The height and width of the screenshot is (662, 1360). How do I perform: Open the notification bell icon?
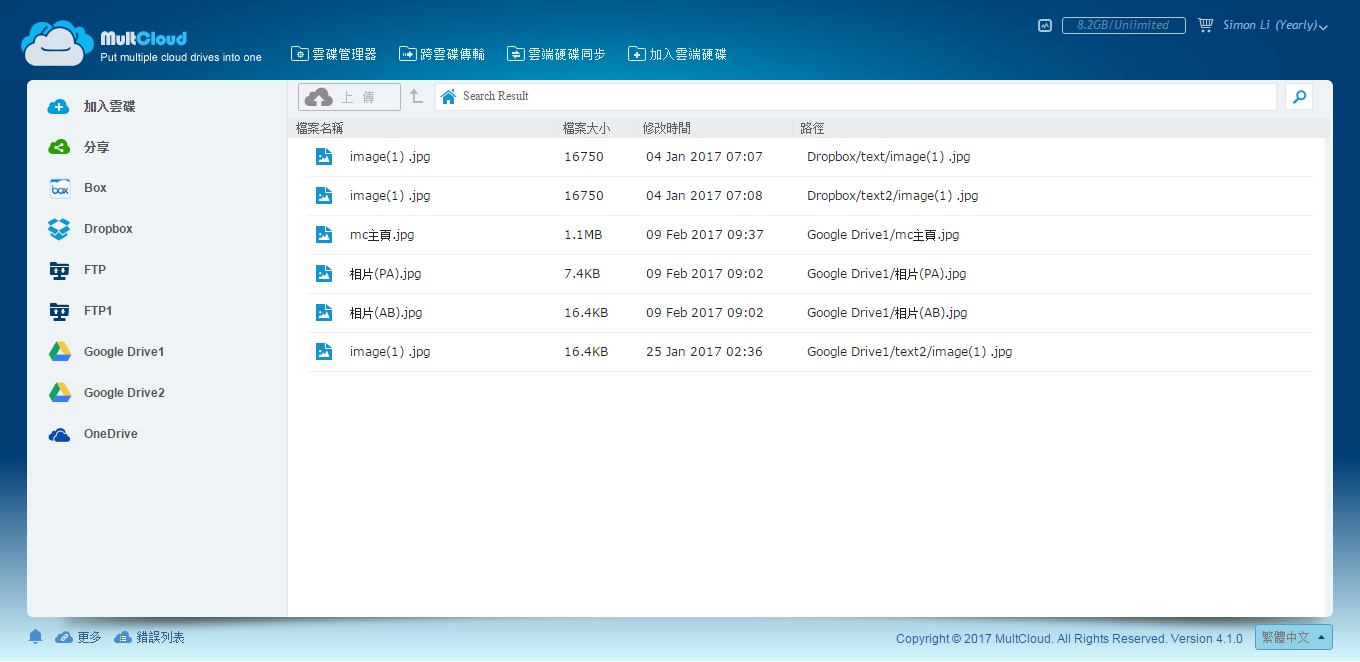(x=36, y=637)
